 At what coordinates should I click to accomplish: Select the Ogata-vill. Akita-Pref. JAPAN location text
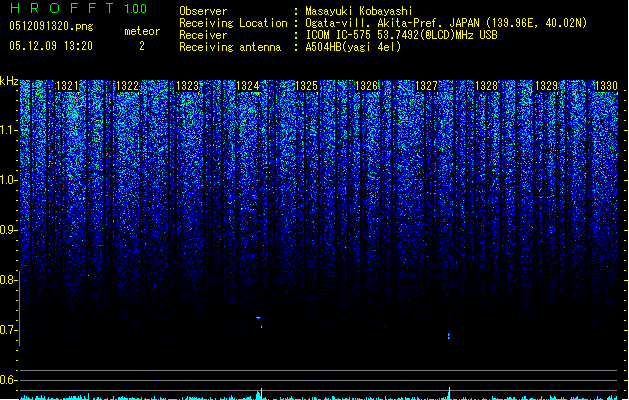(446, 23)
